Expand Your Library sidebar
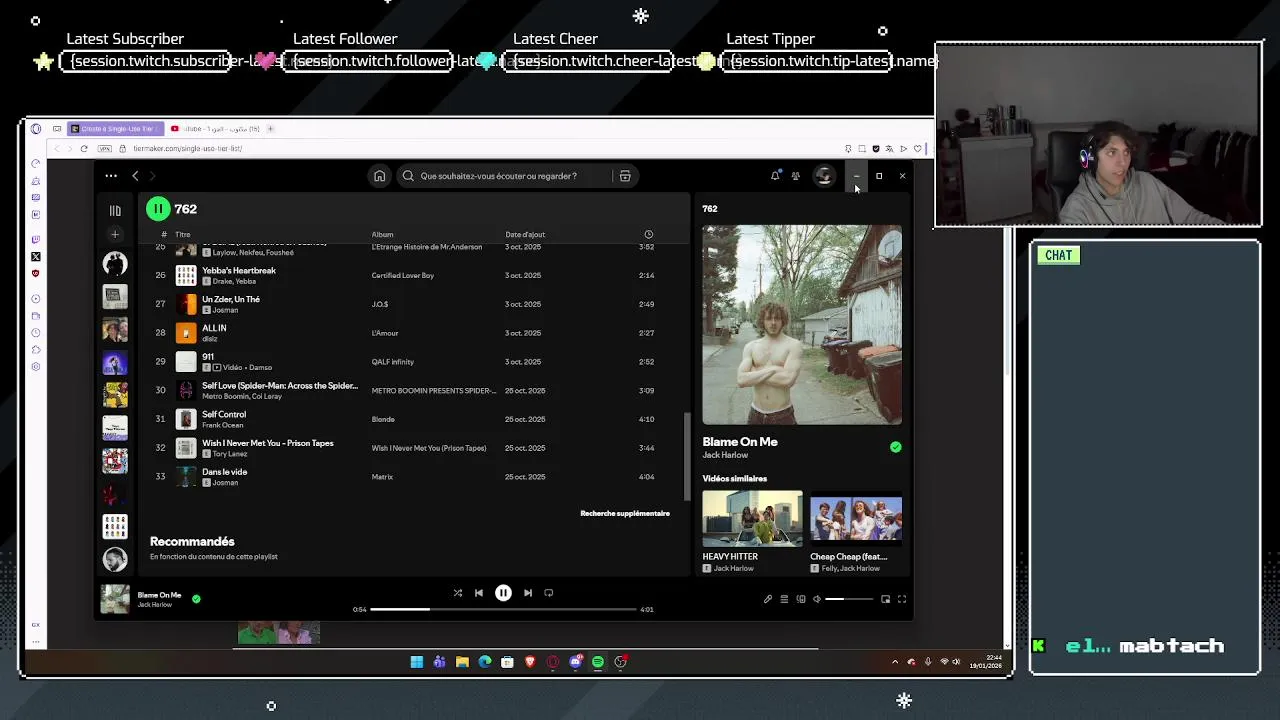 coord(115,211)
